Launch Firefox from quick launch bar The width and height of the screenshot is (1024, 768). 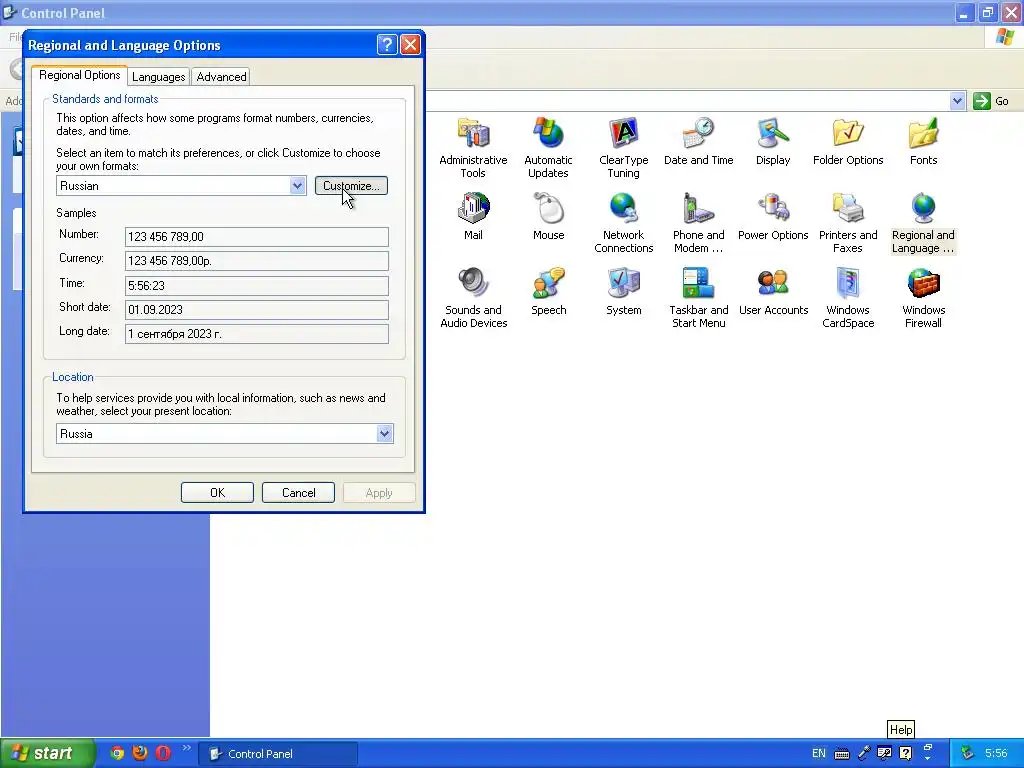point(140,753)
